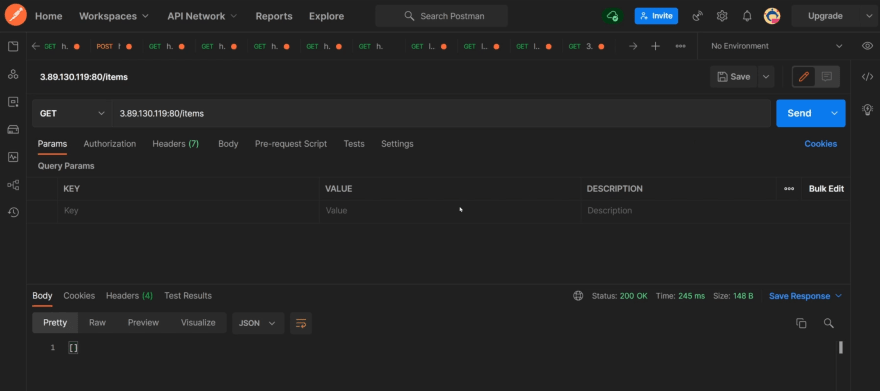Click the globe network icon near Status

(578, 296)
